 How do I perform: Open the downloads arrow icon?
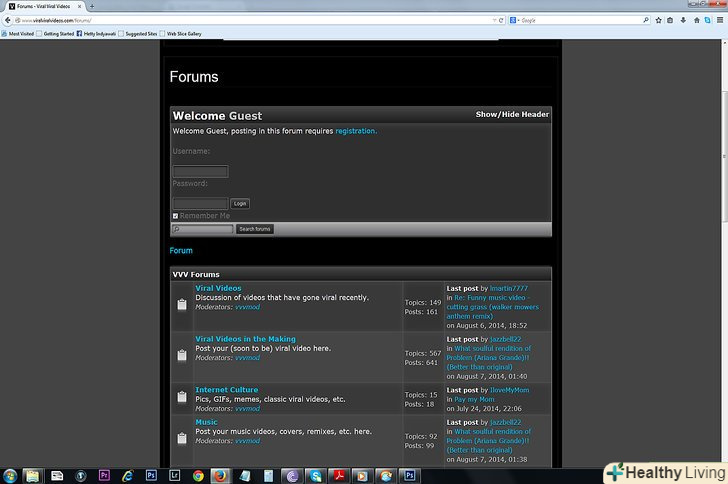[x=683, y=20]
